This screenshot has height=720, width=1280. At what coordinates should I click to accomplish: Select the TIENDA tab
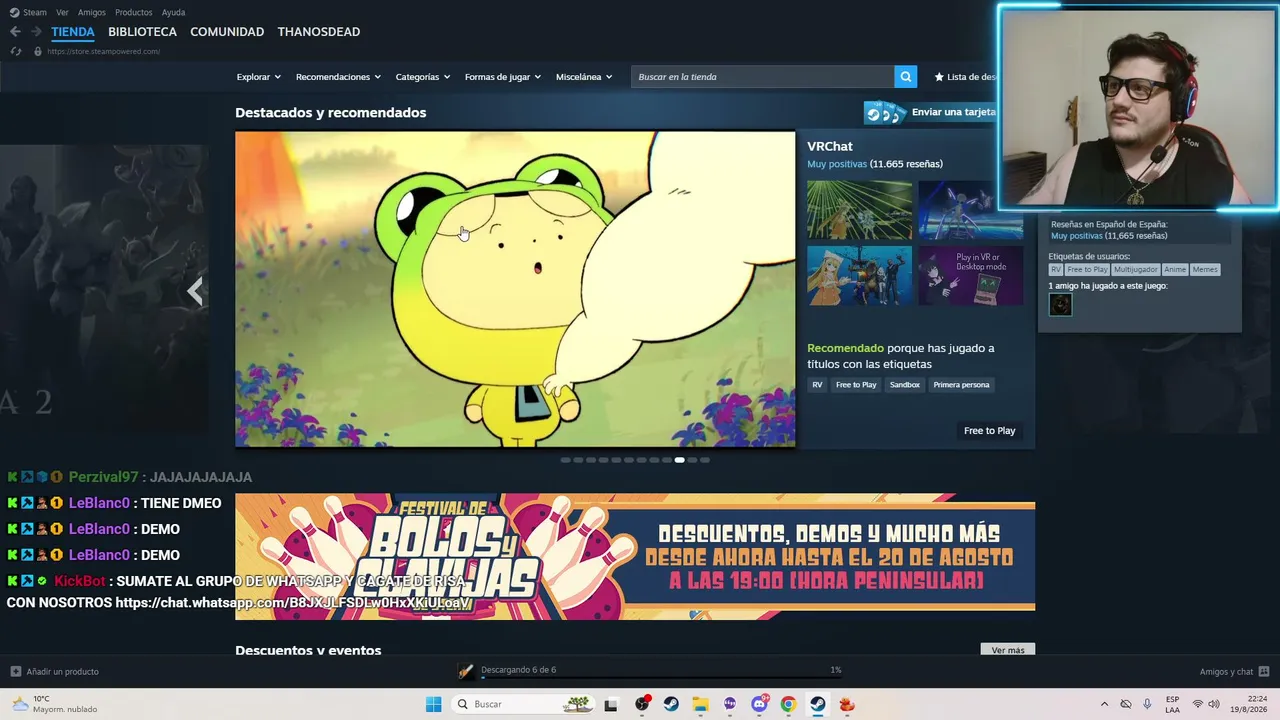coord(73,32)
